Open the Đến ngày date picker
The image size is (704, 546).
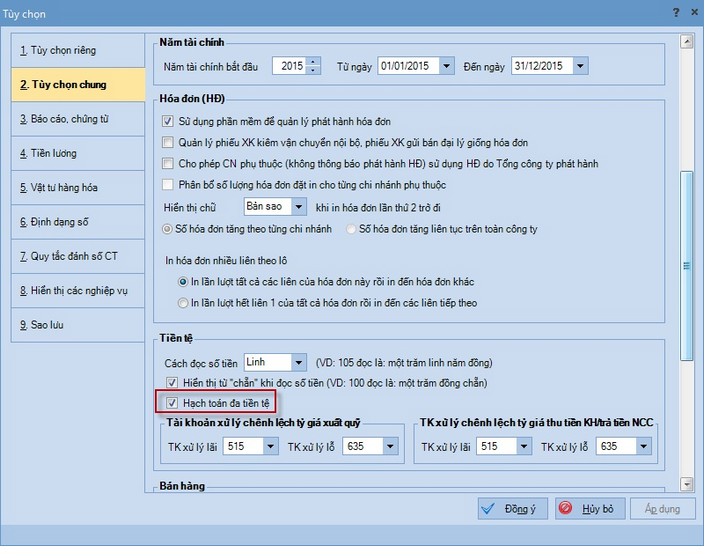tap(580, 66)
